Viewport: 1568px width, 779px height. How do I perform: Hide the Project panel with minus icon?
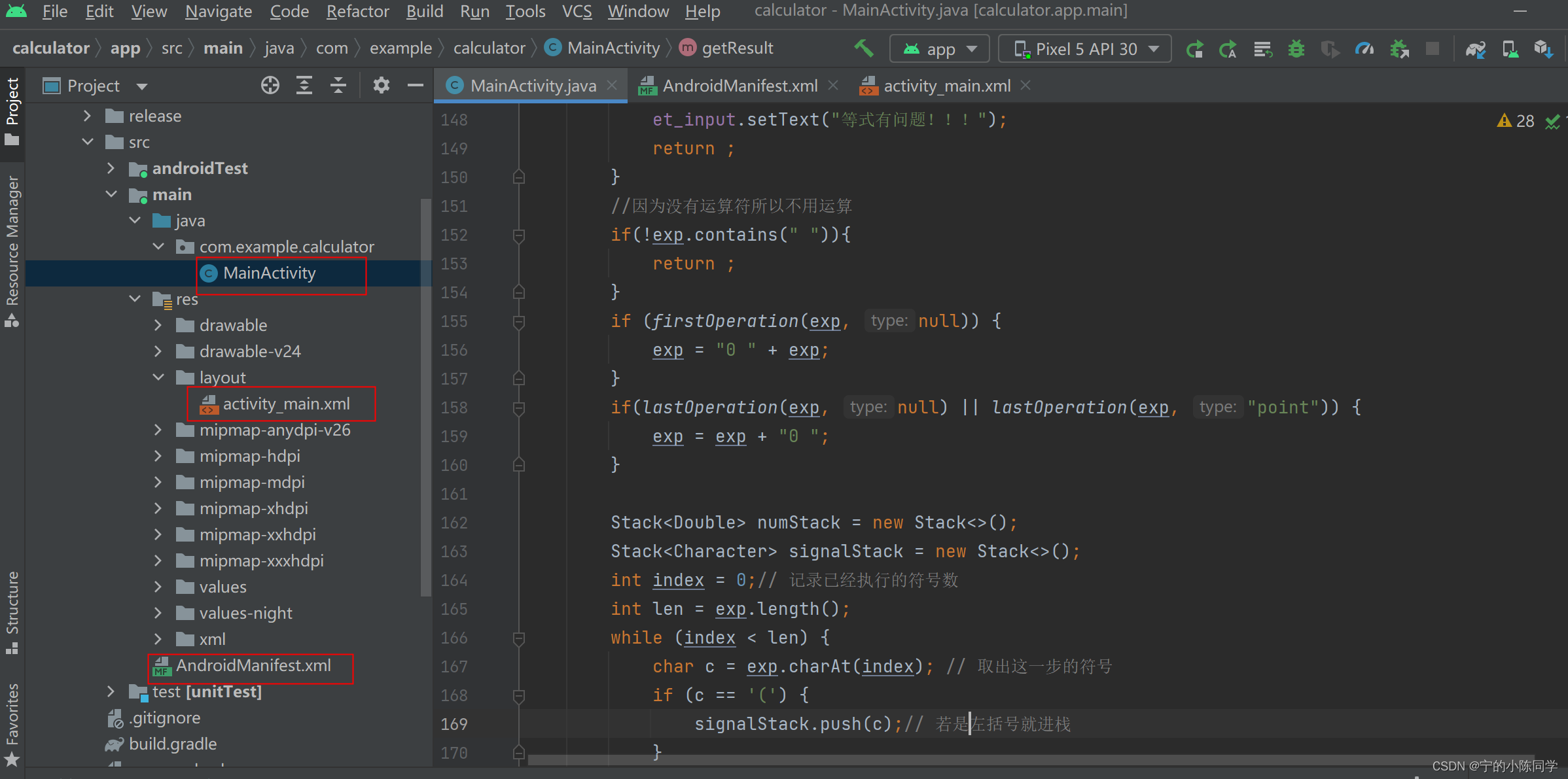tap(416, 86)
